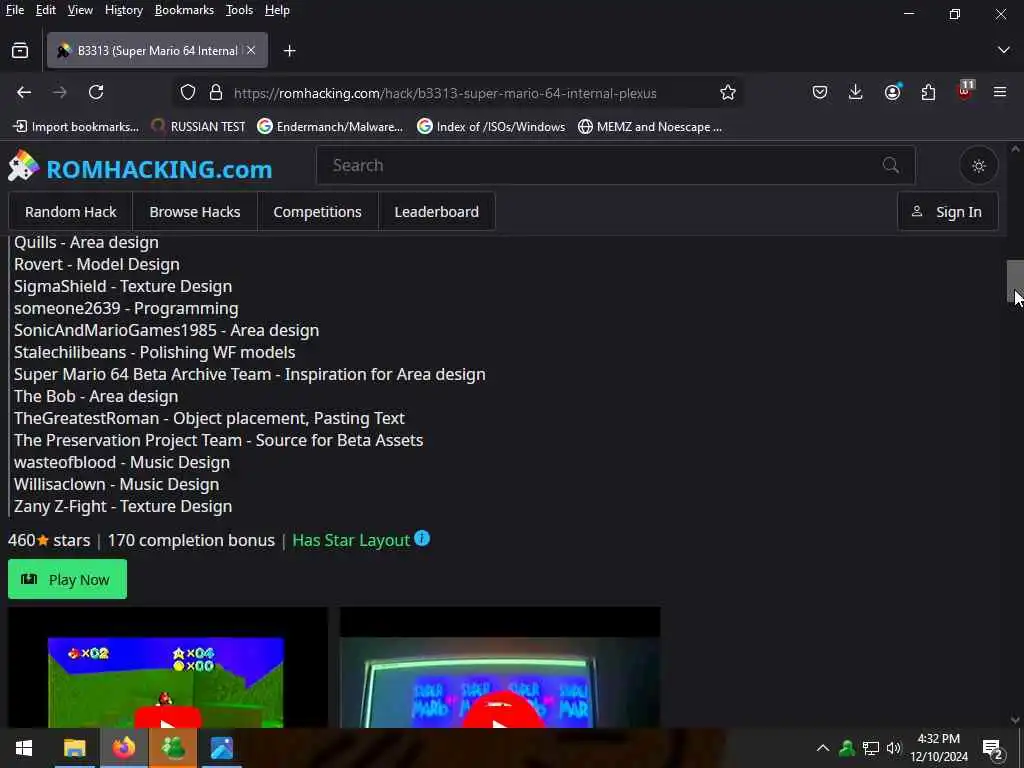Screen dimensions: 1024x768
Task: Click the Has Star Layout link
Action: pyautogui.click(x=351, y=540)
